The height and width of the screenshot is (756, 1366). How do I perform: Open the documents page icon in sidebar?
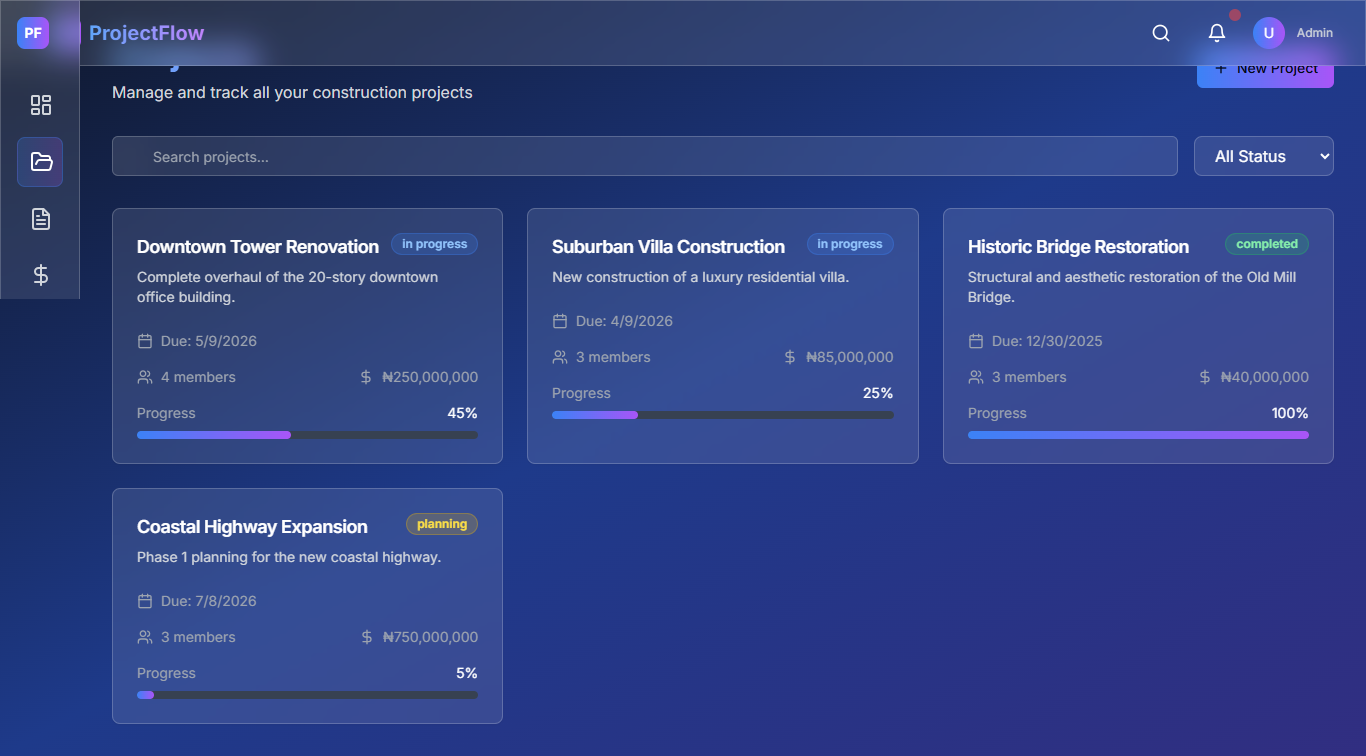pyautogui.click(x=40, y=219)
